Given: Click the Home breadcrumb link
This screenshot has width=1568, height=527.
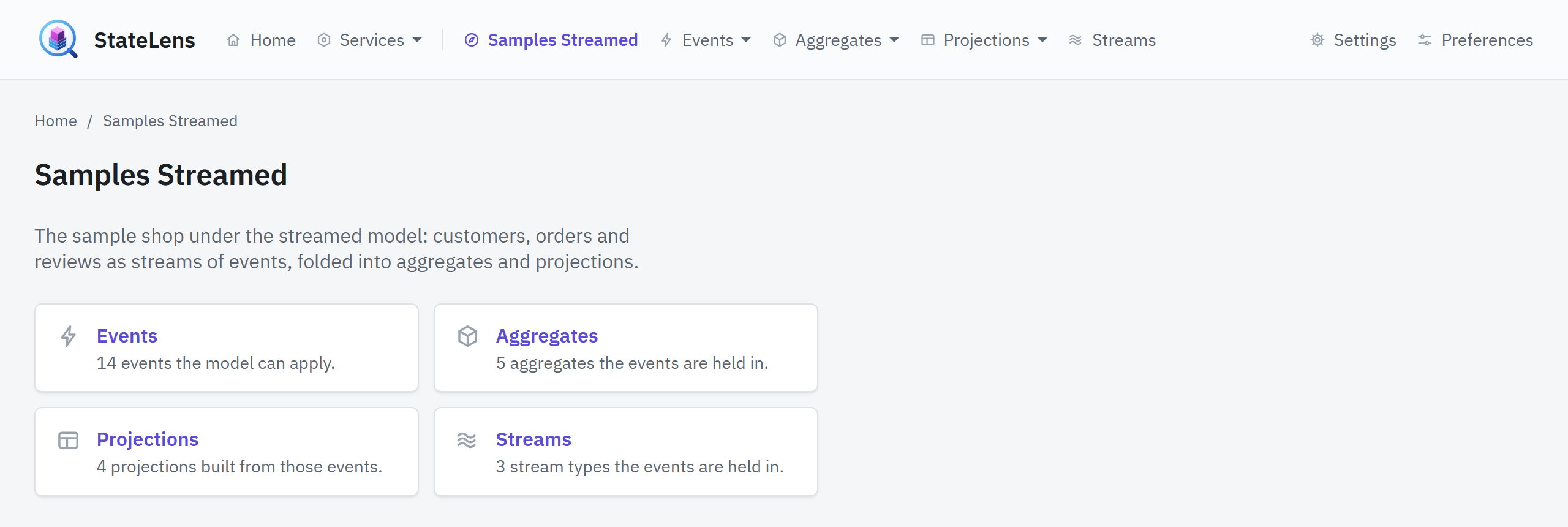Looking at the screenshot, I should pyautogui.click(x=56, y=121).
